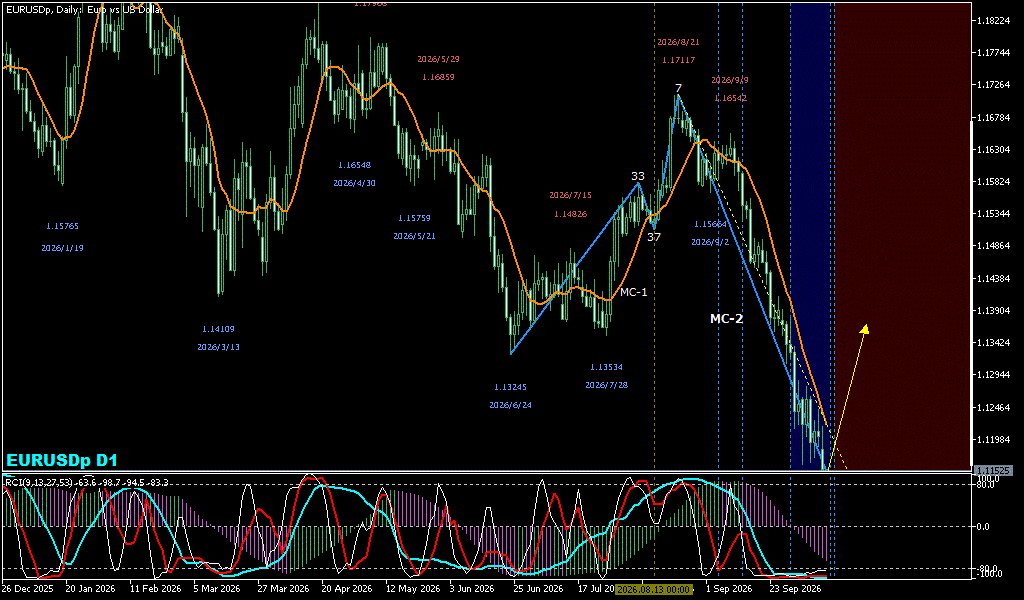1024x600 pixels.
Task: Click the red price label 1.14826
Action: coord(570,213)
